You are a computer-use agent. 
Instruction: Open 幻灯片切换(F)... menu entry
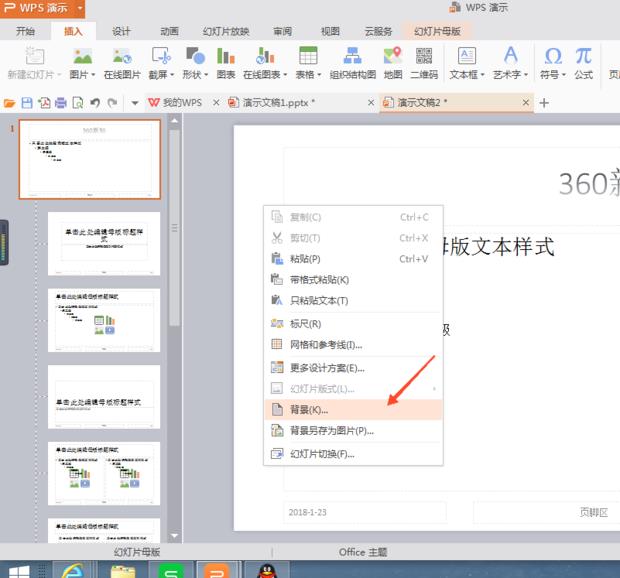click(353, 454)
